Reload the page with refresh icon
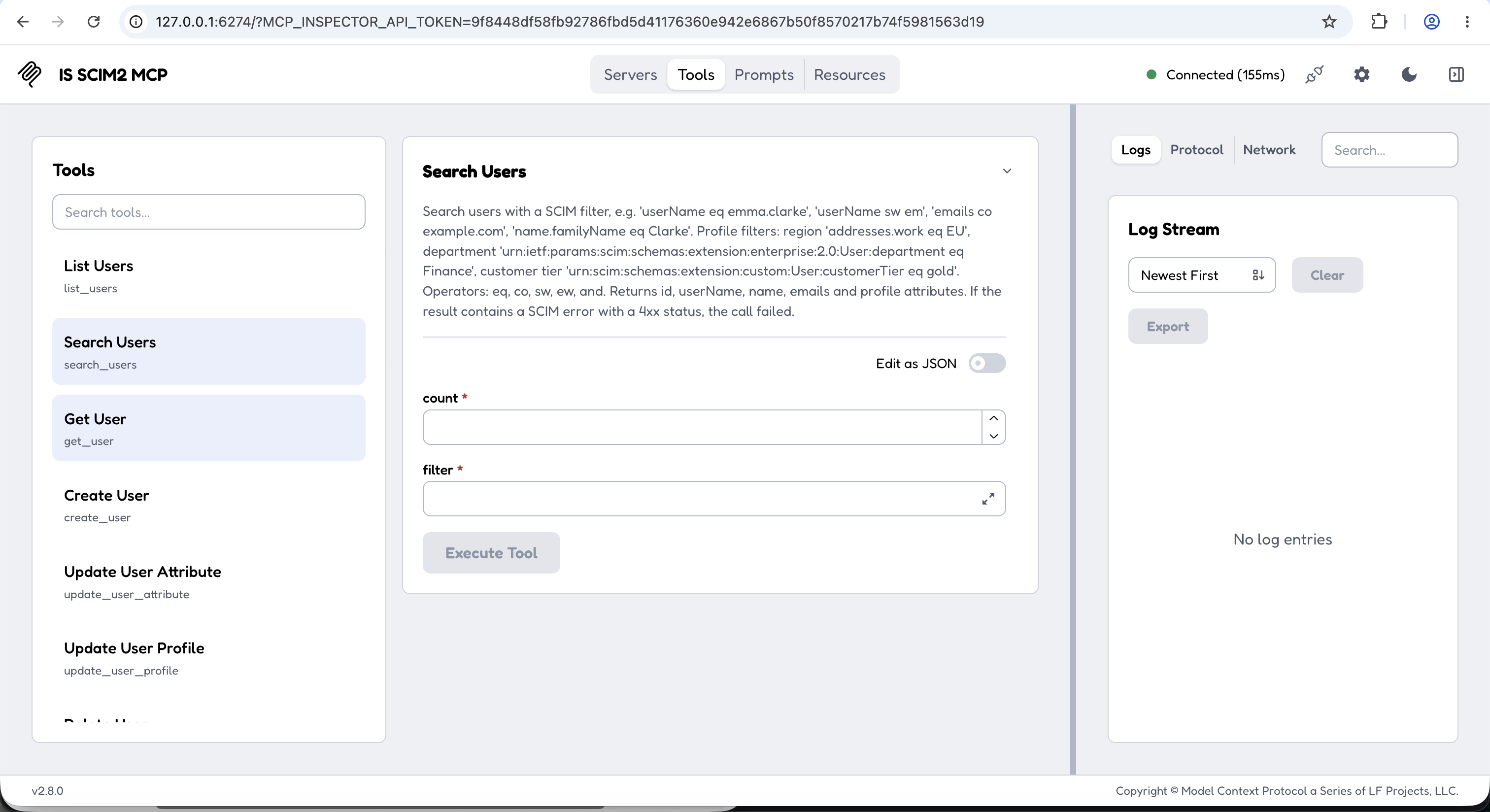Screen dimensions: 1490x812 tap(94, 22)
